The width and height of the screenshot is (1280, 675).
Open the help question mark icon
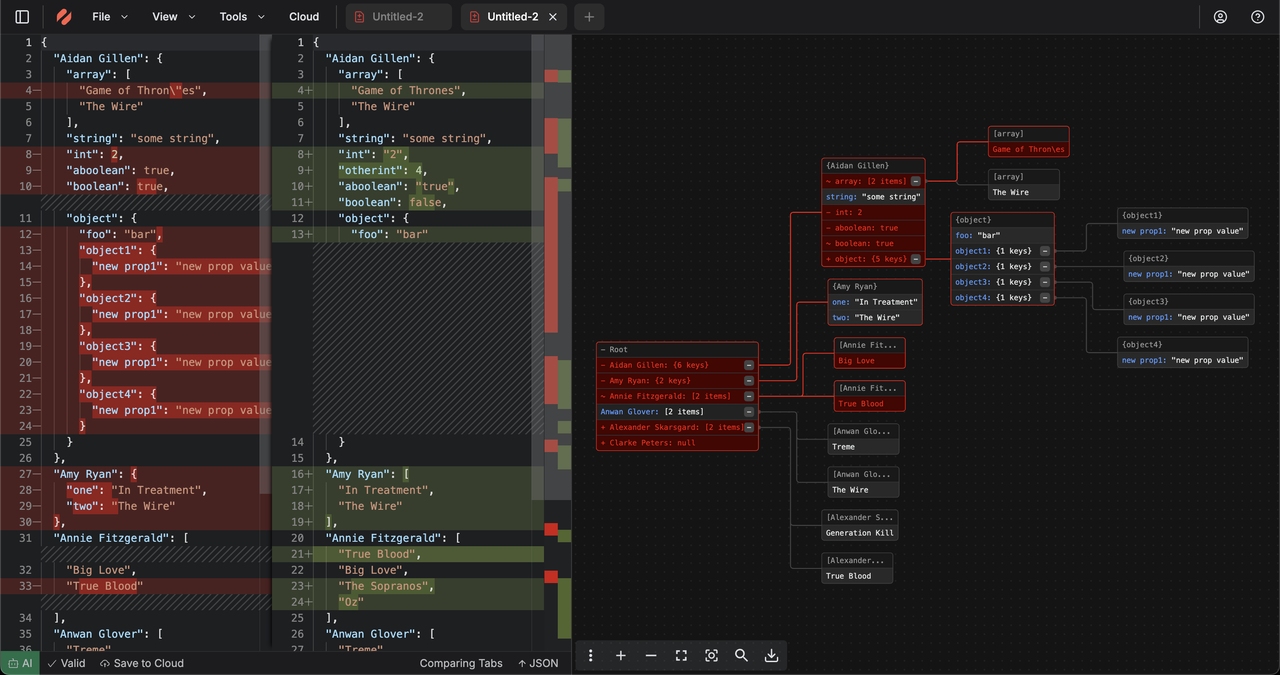[1258, 17]
